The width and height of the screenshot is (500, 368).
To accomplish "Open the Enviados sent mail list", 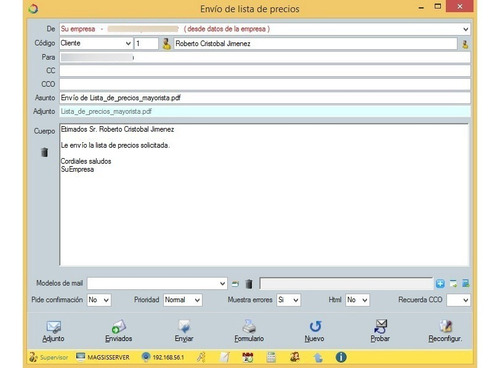I will tap(119, 331).
